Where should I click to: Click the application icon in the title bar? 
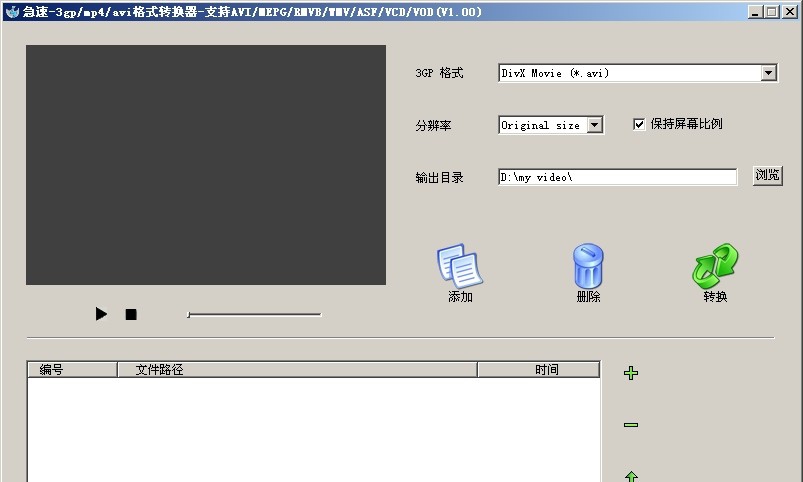[x=12, y=11]
